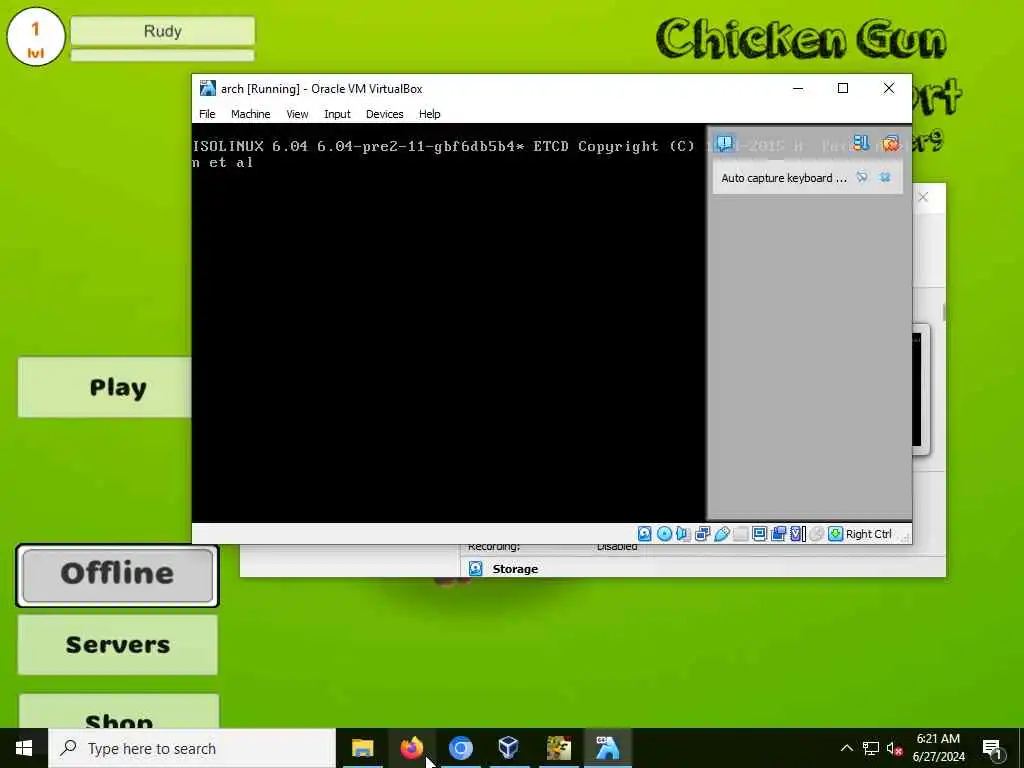Click inside the ISOLINUX VM screen

[449, 323]
